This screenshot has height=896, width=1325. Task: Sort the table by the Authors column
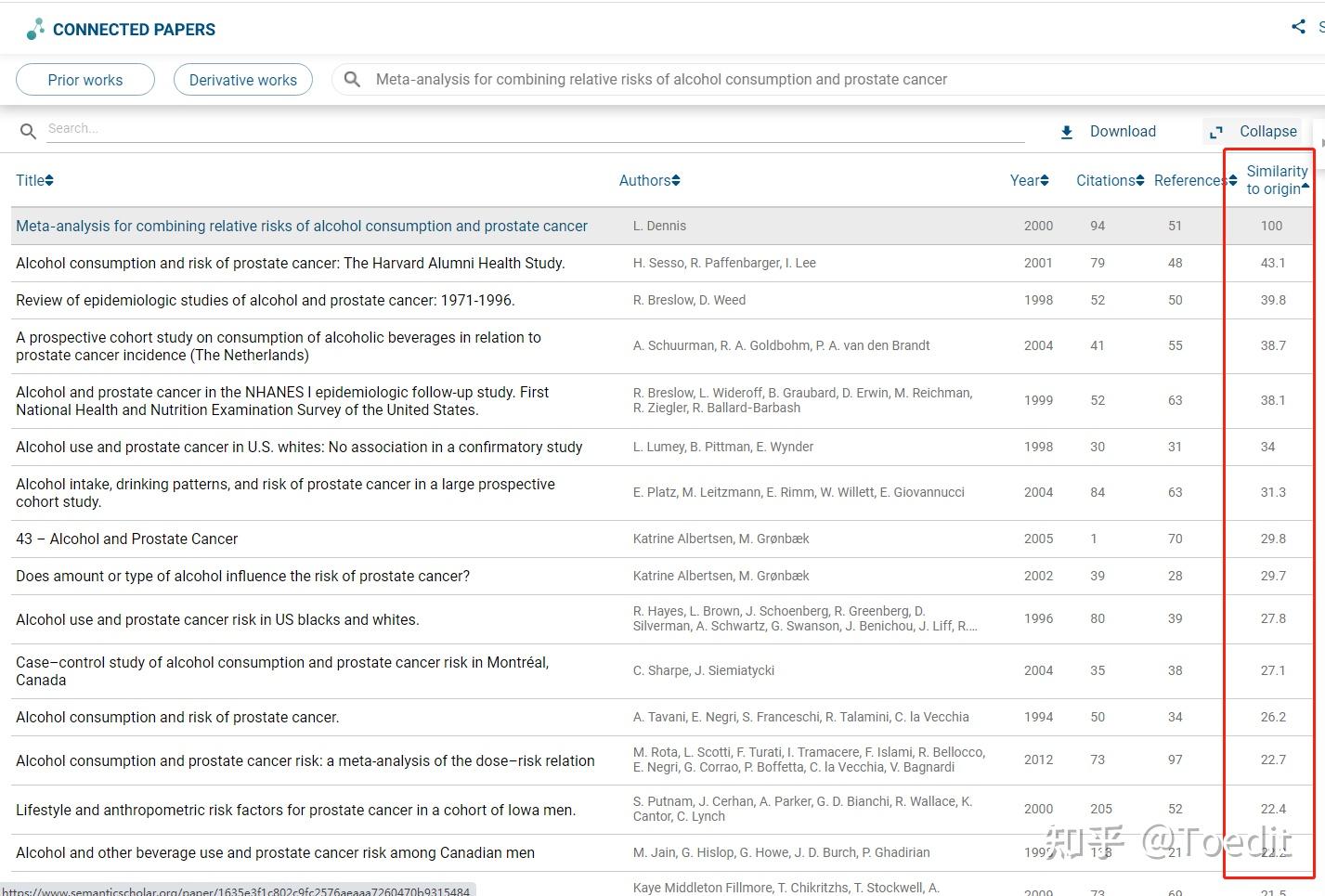click(649, 180)
